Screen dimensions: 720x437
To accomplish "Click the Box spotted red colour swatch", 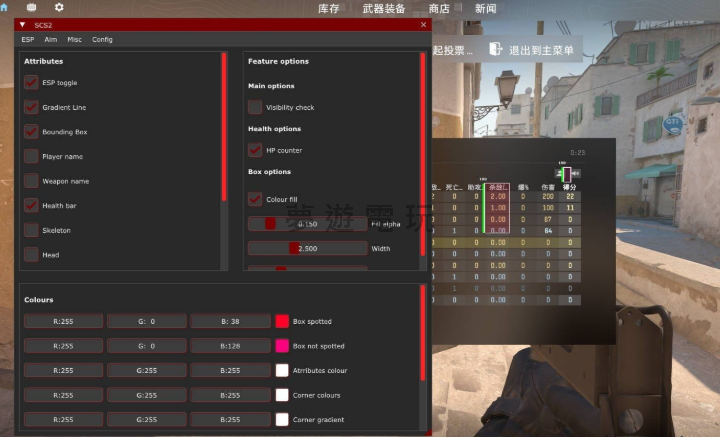I will point(282,321).
